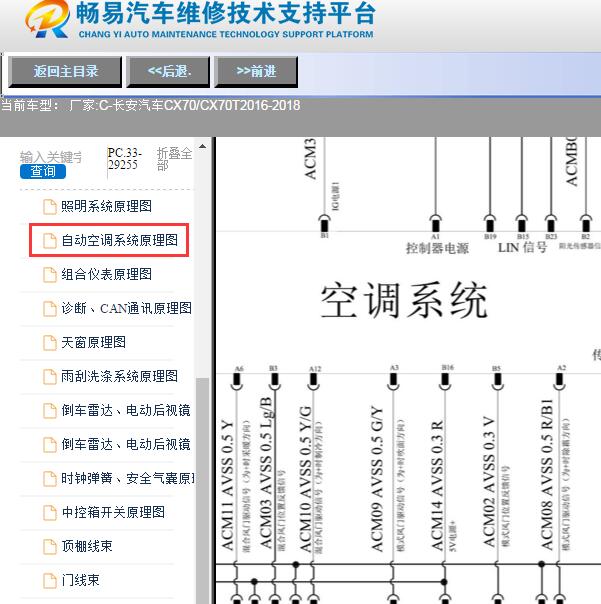Click 折叠全部 collapse all link

pyautogui.click(x=174, y=159)
